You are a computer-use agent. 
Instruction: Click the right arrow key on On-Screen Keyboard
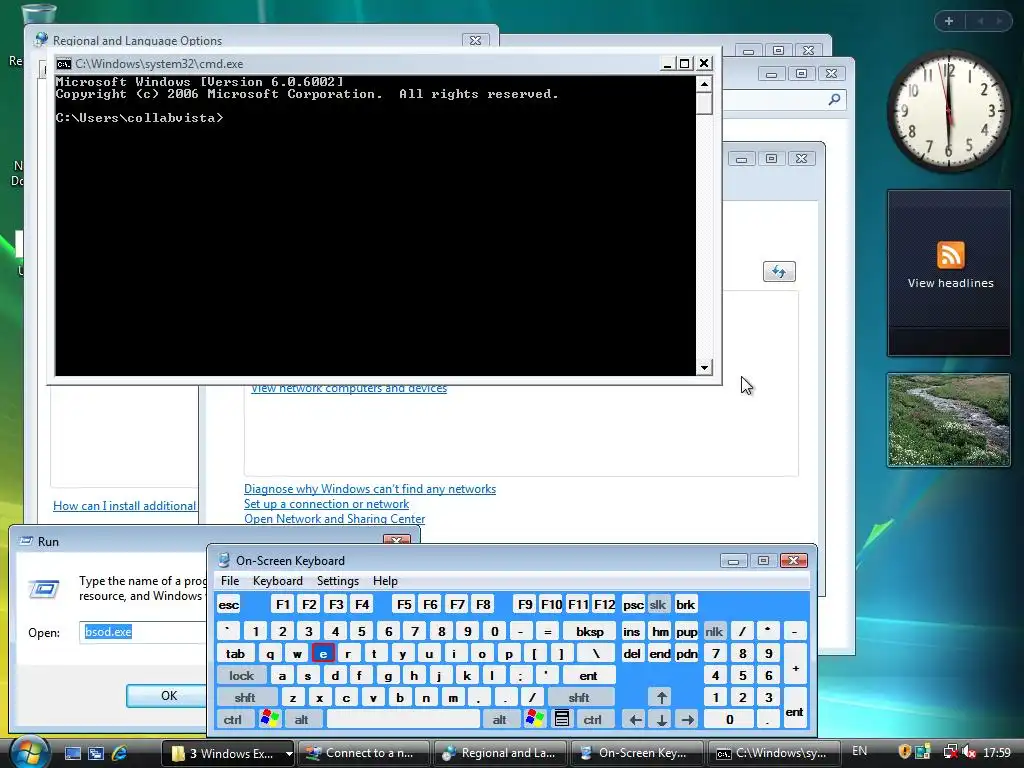[x=687, y=720]
